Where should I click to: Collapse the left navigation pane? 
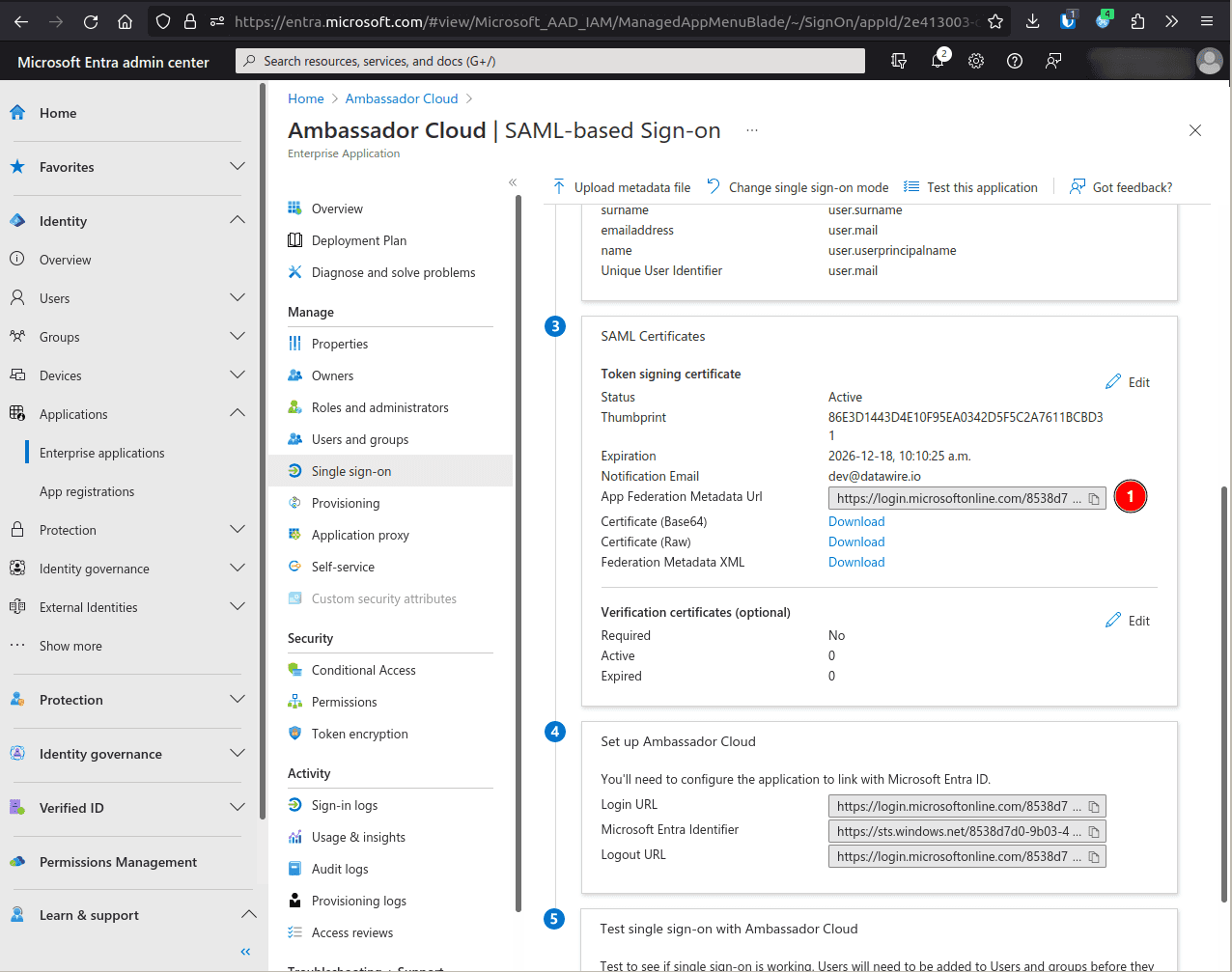coord(245,952)
